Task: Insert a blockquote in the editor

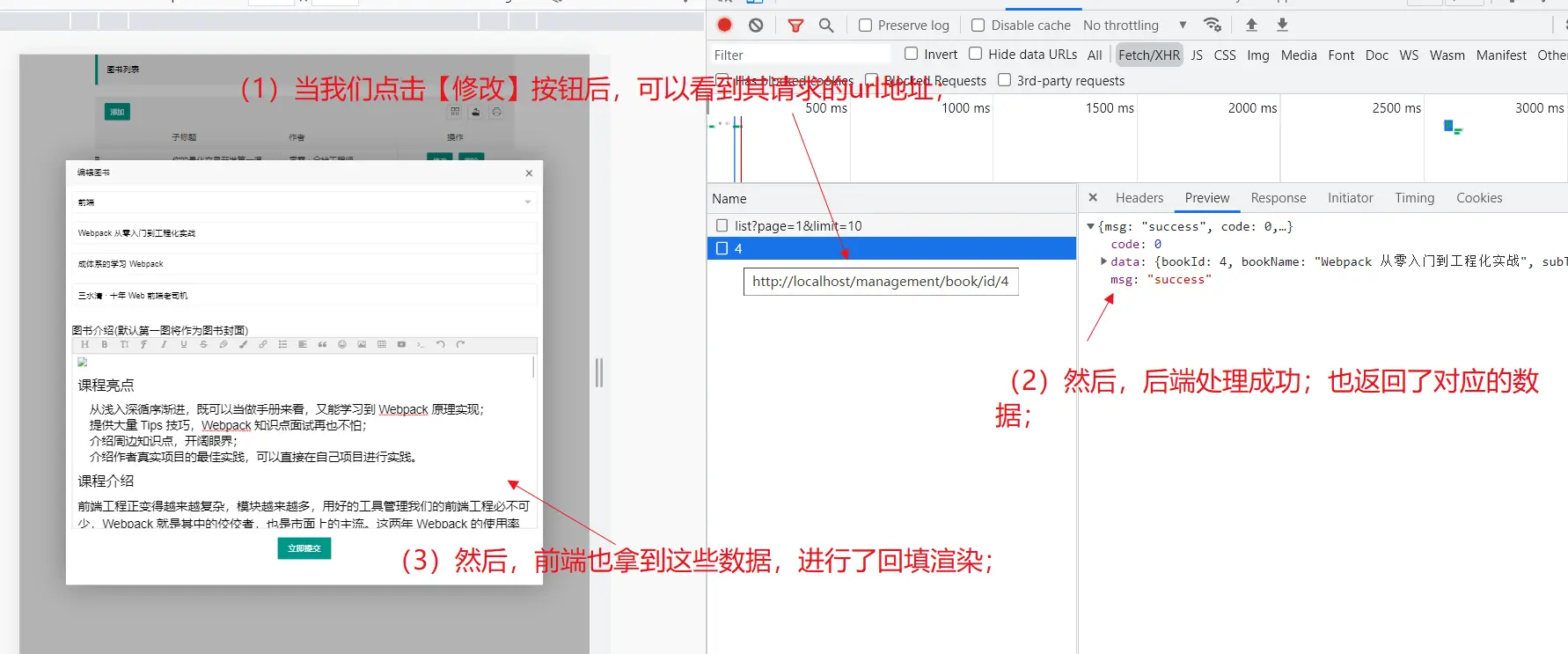Action: 322,345
